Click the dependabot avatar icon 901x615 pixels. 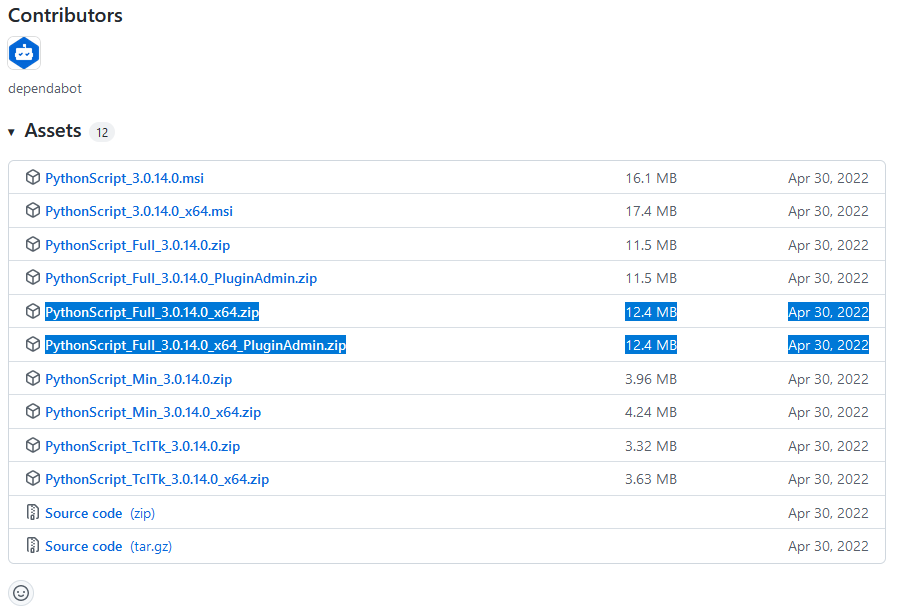(x=24, y=53)
